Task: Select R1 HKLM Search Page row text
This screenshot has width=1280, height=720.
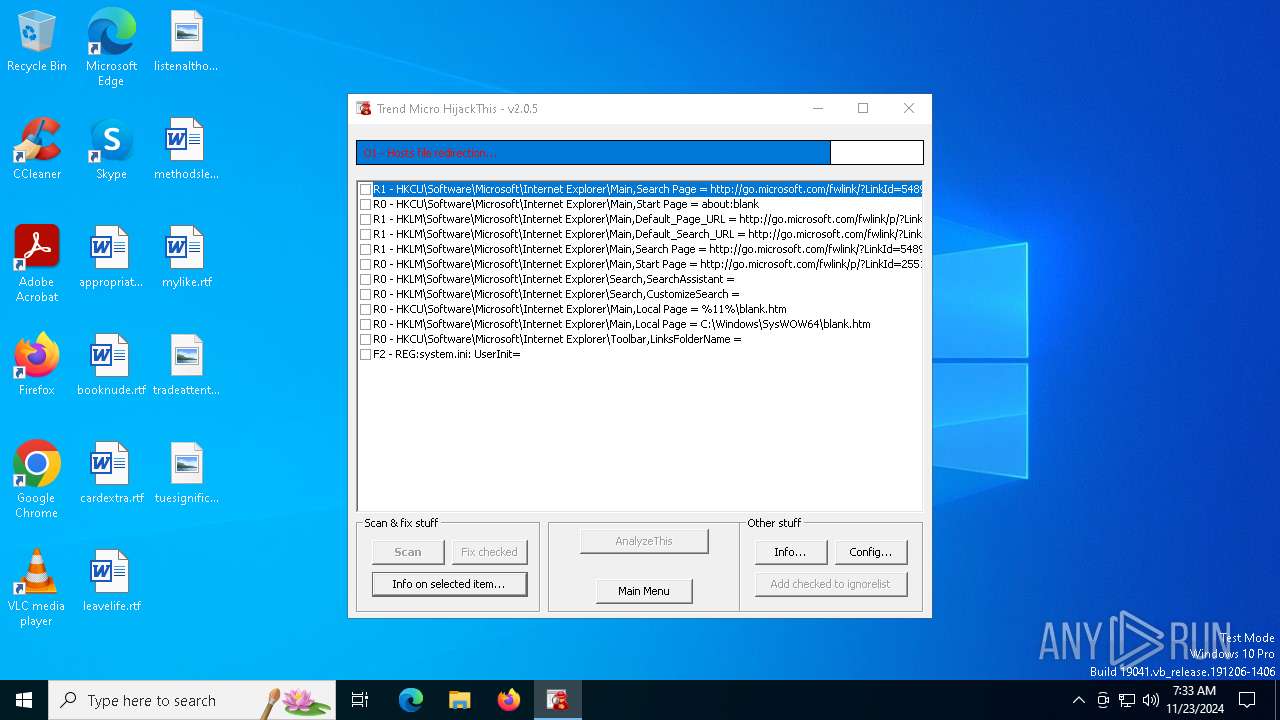Action: click(648, 249)
